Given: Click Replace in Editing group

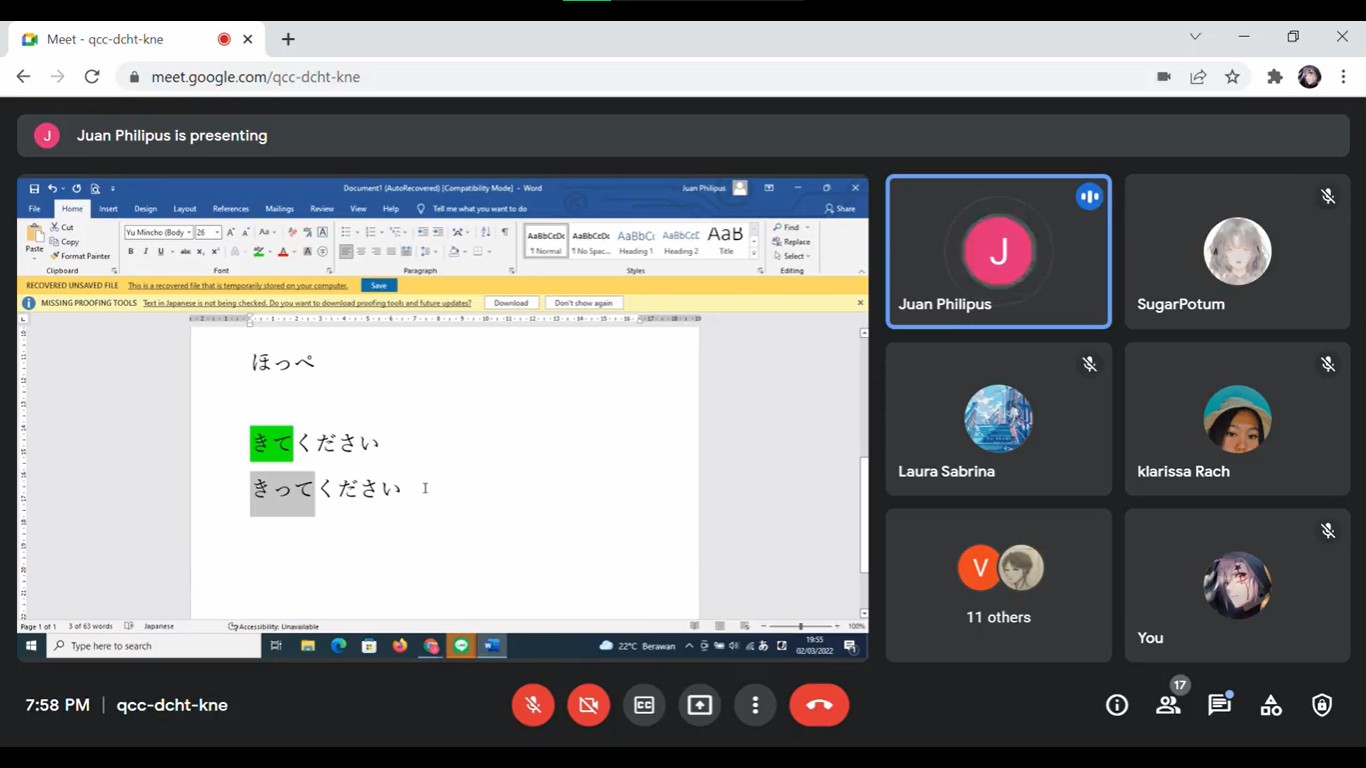Looking at the screenshot, I should (791, 241).
